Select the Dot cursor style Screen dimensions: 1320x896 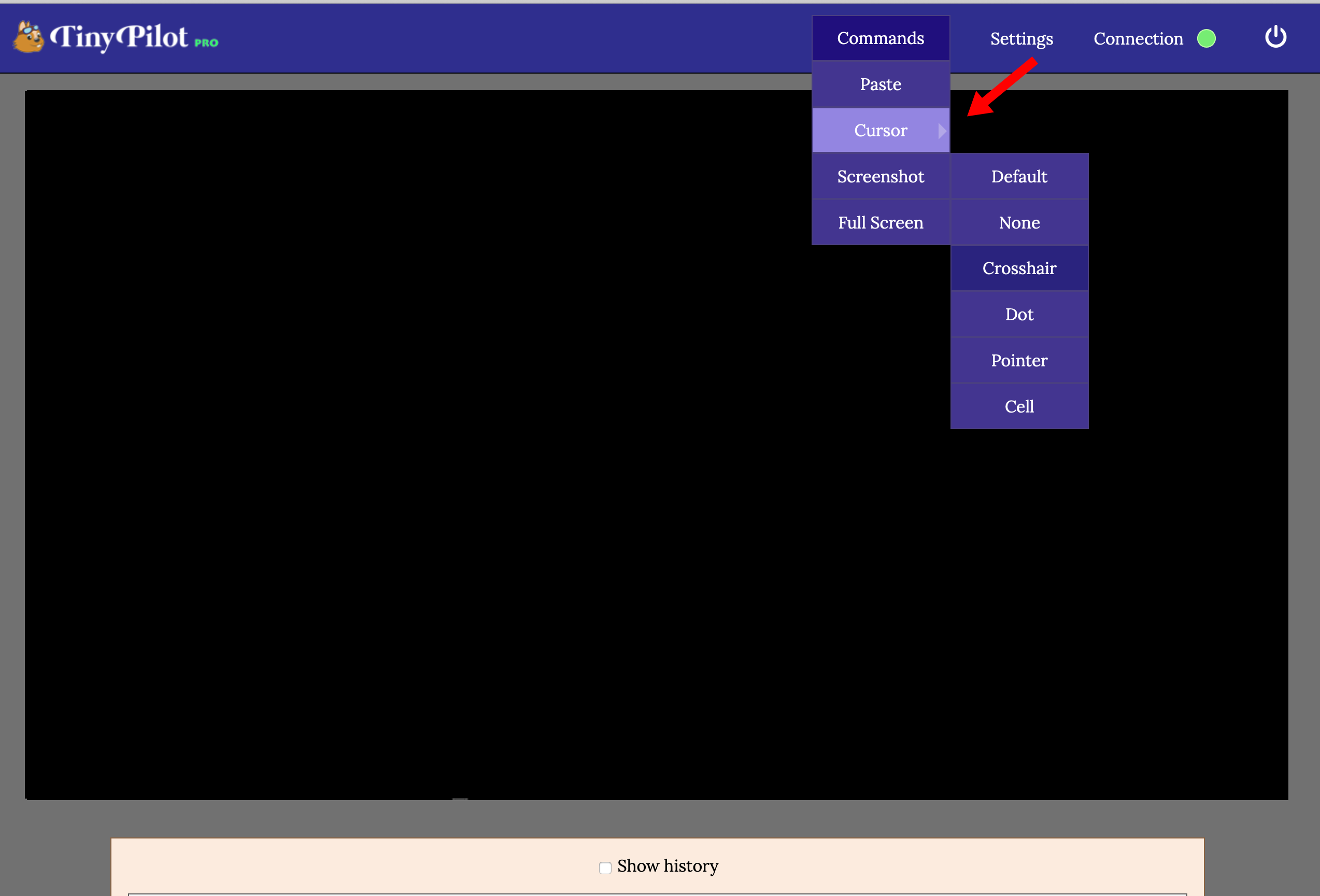[1019, 314]
